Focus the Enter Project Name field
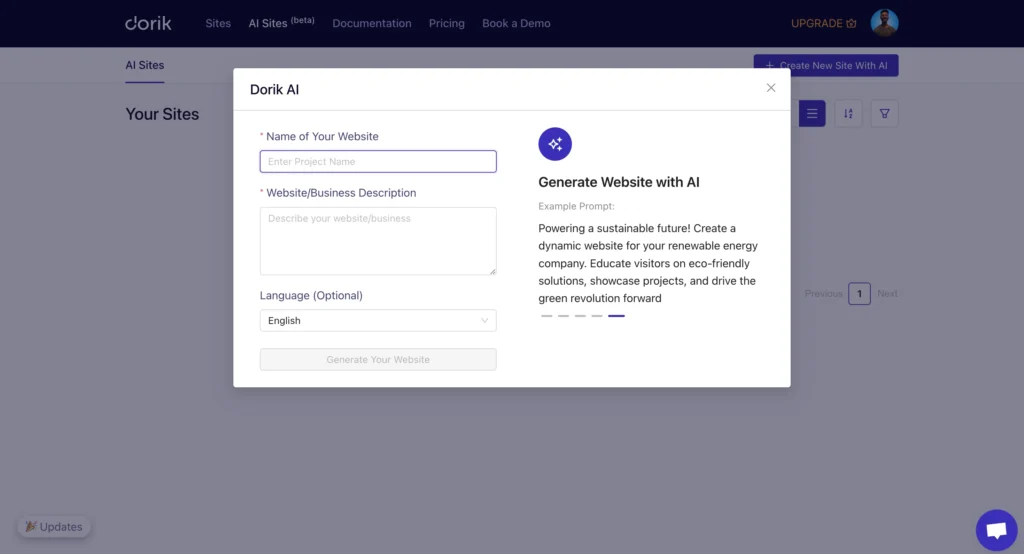Viewport: 1024px width, 554px height. 378,161
